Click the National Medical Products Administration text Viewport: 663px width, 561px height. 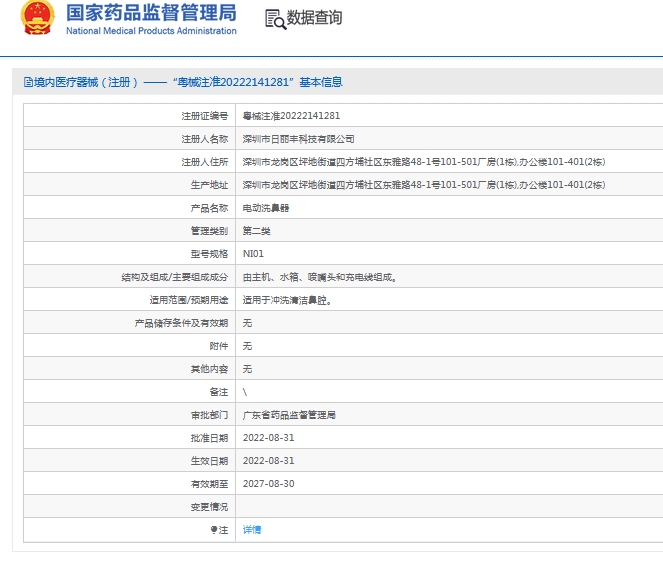(151, 31)
